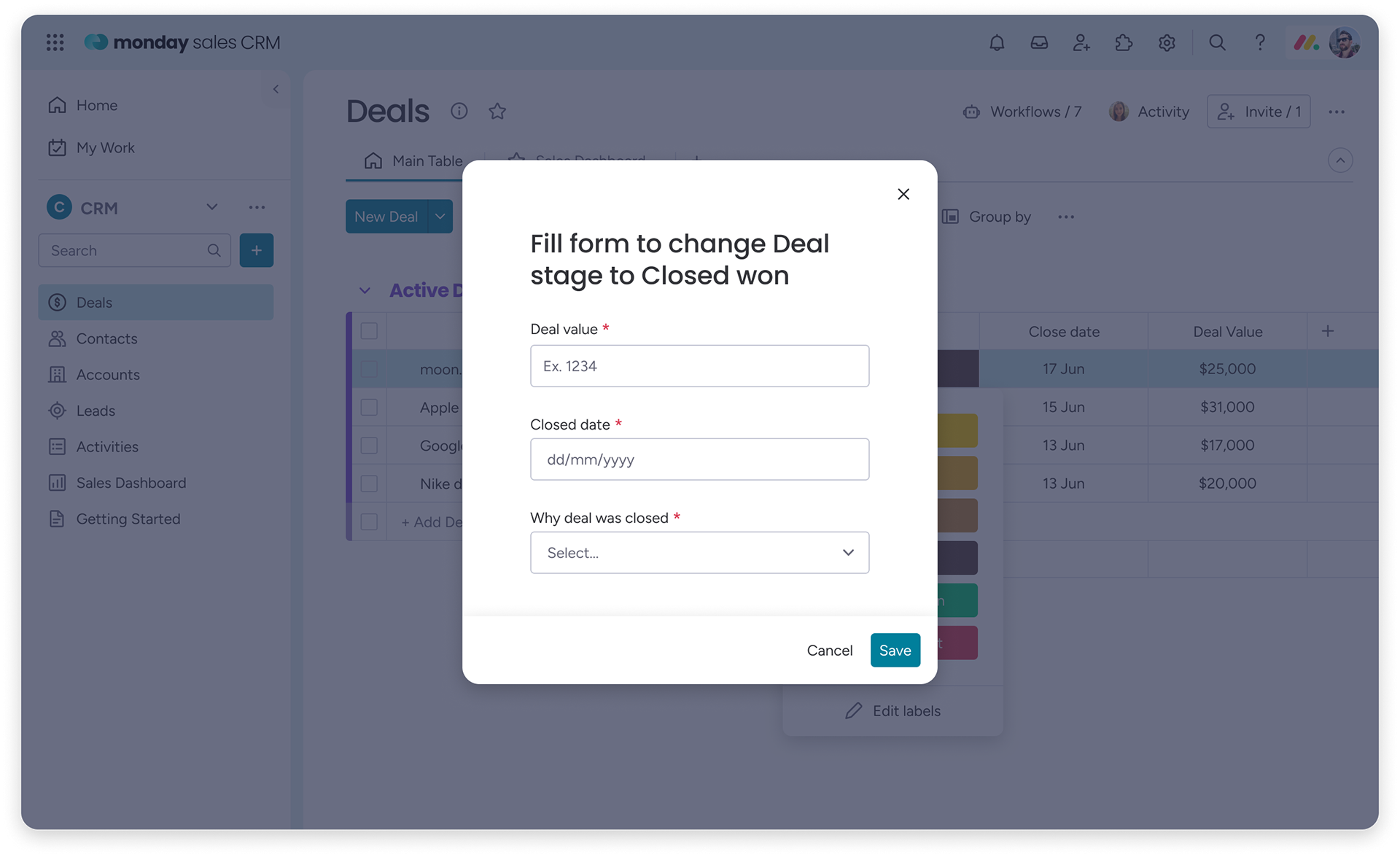
Task: Click the Deal value input field
Action: pyautogui.click(x=699, y=366)
